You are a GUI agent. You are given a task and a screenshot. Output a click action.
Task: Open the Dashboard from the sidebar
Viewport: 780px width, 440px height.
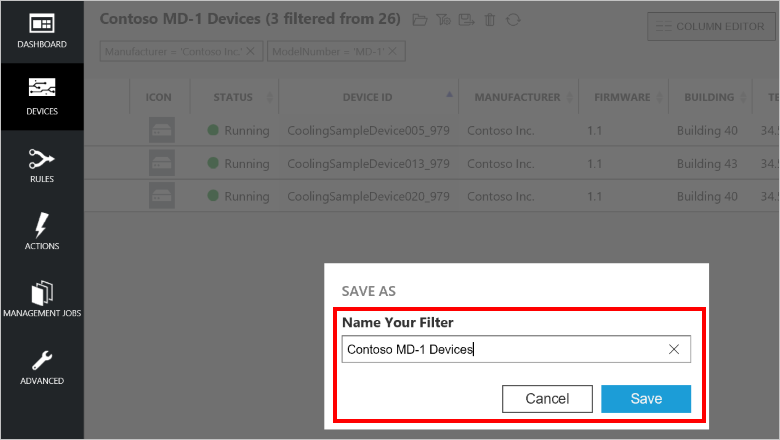(x=42, y=31)
